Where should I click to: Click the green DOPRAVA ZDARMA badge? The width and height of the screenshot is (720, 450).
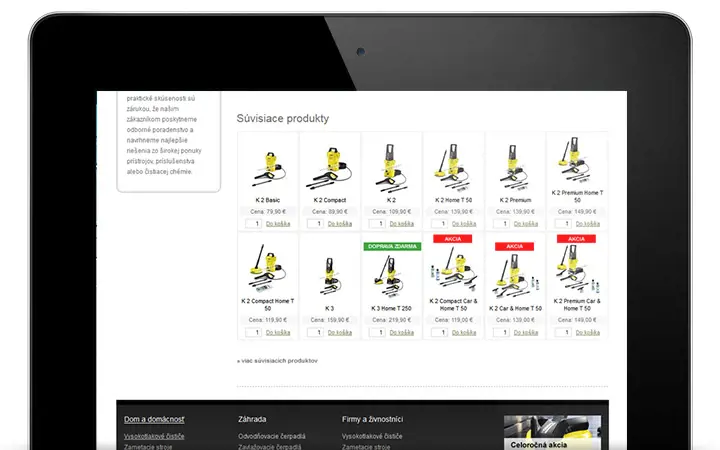pyautogui.click(x=392, y=247)
